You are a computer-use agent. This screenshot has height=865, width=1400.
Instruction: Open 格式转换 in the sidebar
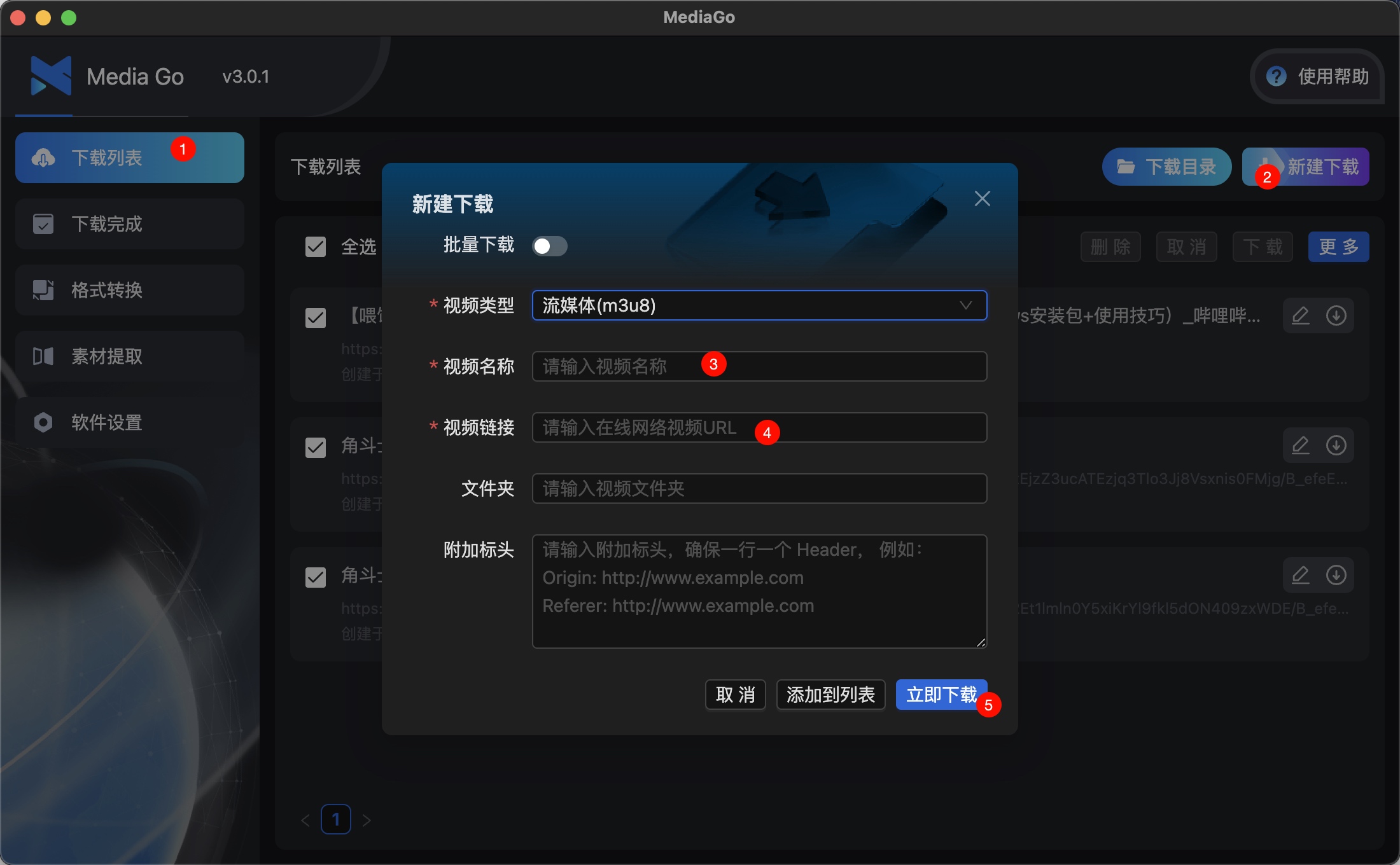click(130, 290)
